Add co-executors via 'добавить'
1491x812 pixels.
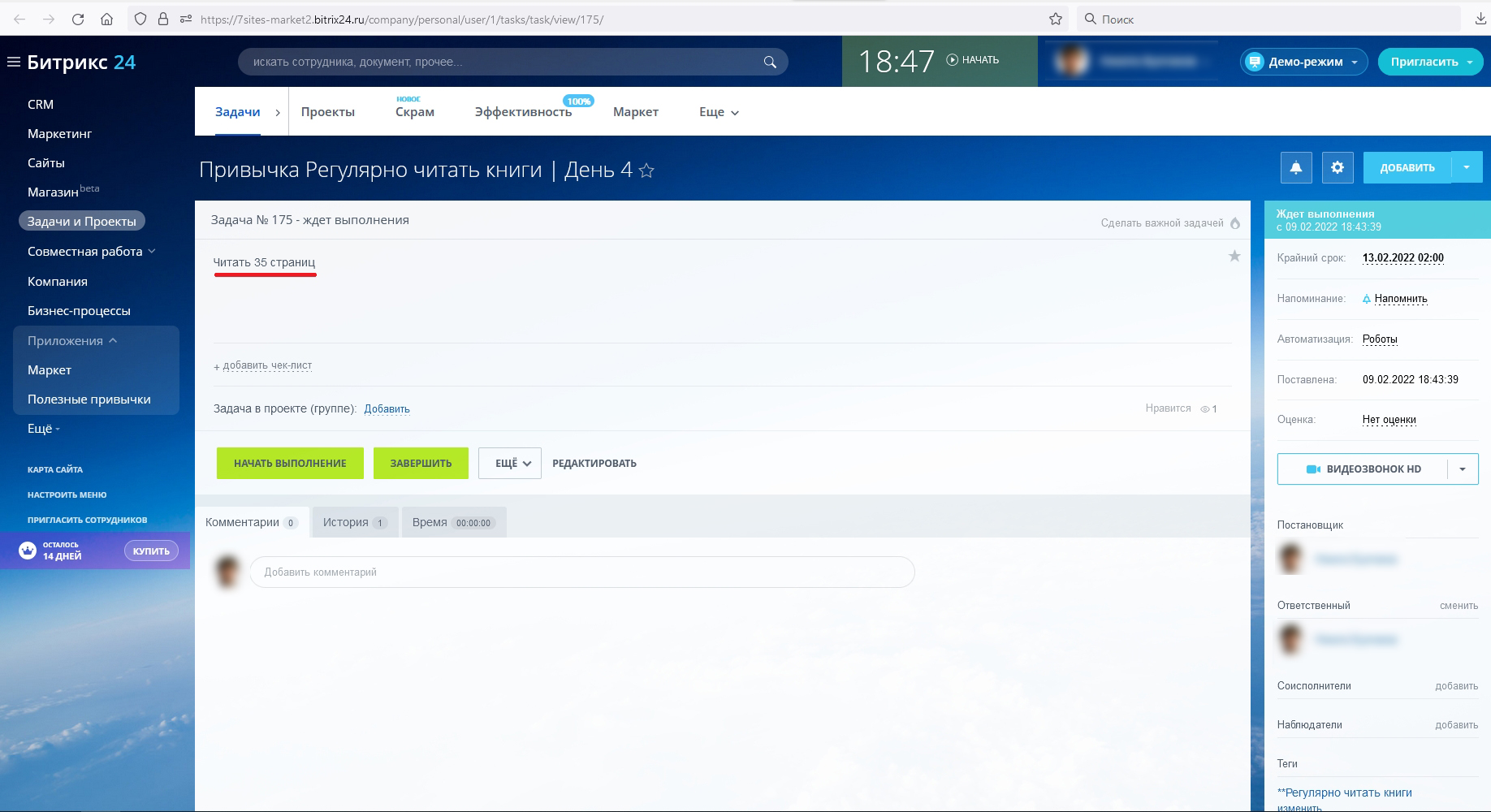pyautogui.click(x=1456, y=686)
